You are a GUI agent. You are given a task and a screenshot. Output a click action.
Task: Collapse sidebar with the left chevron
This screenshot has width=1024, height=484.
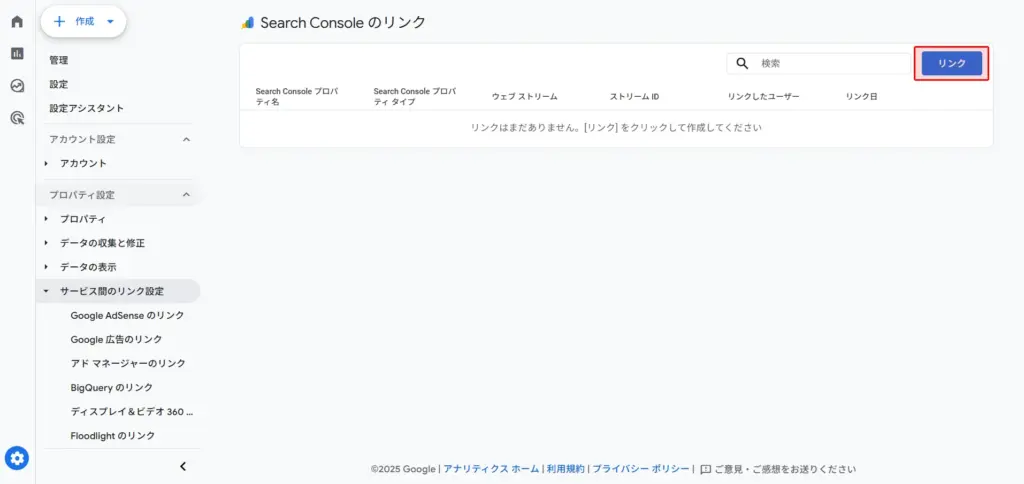tap(183, 466)
